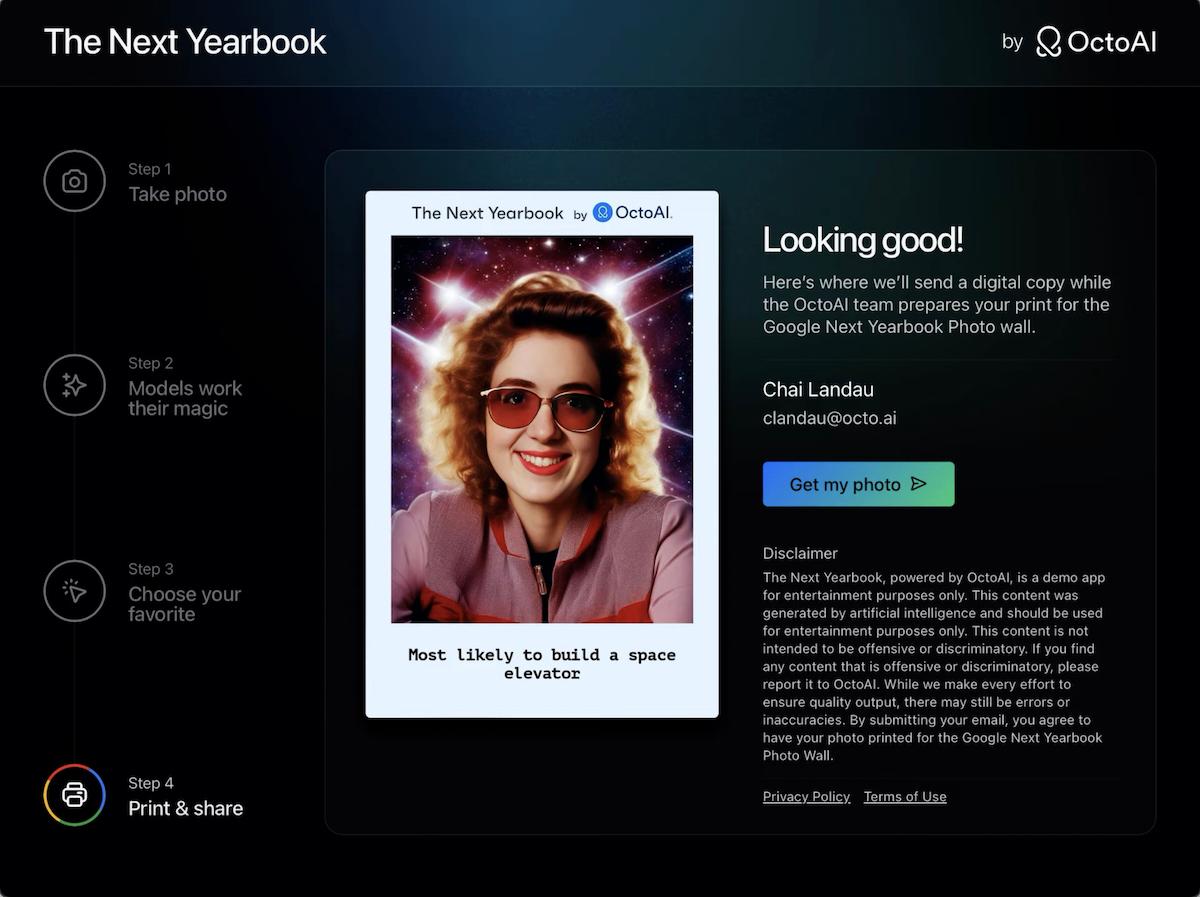
Task: Open the Privacy Policy link
Action: tap(806, 796)
